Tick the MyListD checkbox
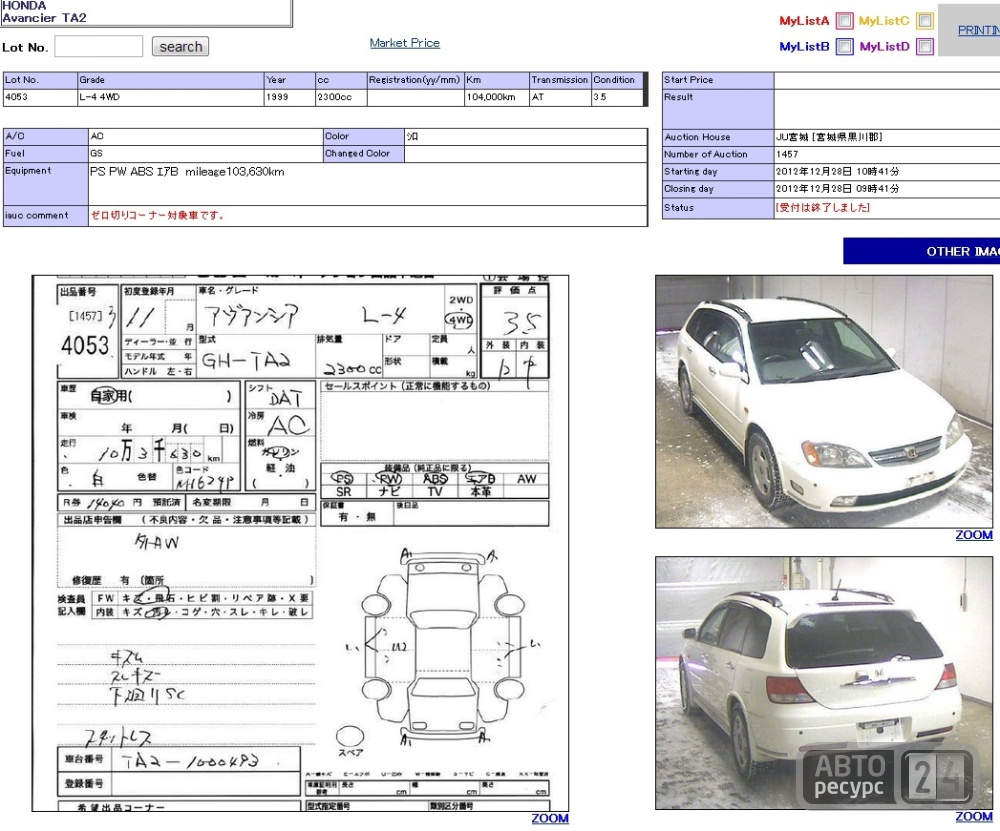Image resolution: width=1000 pixels, height=831 pixels. click(x=925, y=47)
